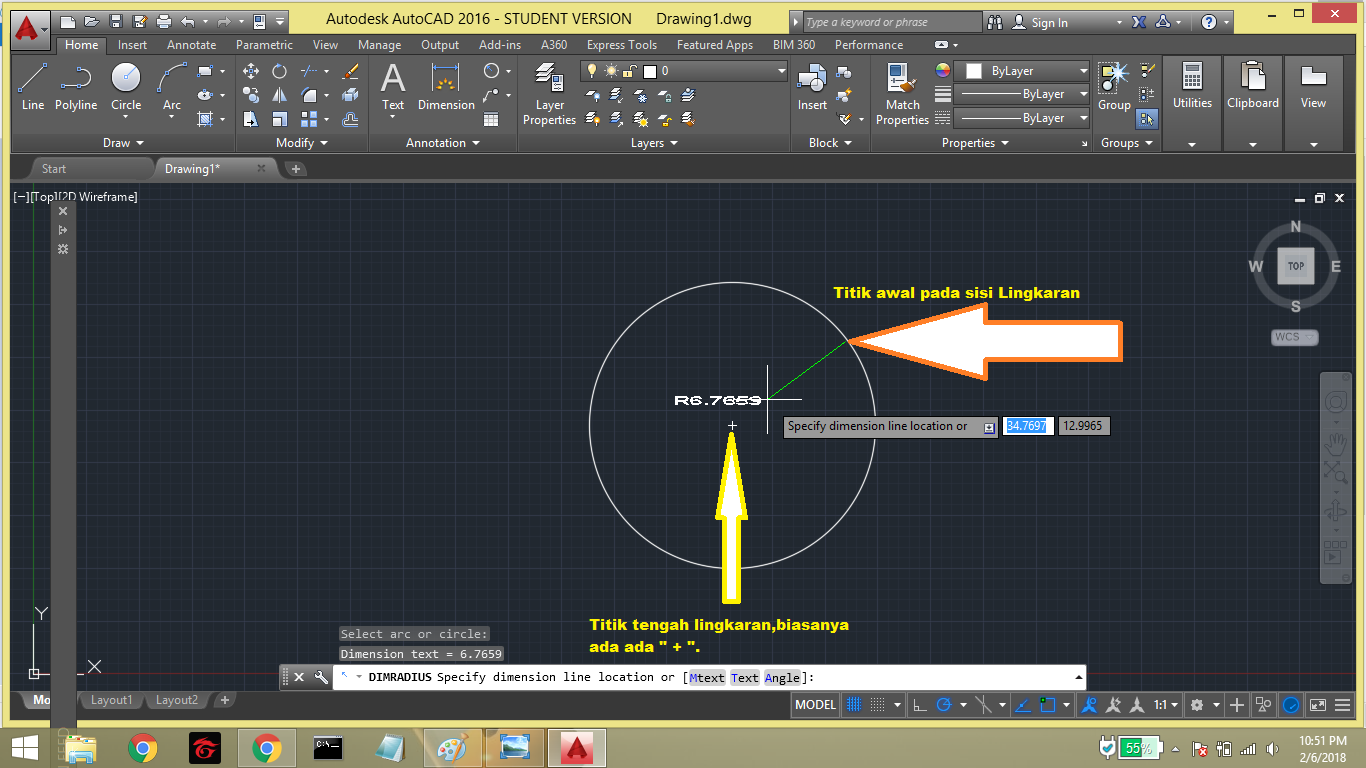This screenshot has width=1366, height=768.
Task: Open a file with the Open icon
Action: (91, 21)
